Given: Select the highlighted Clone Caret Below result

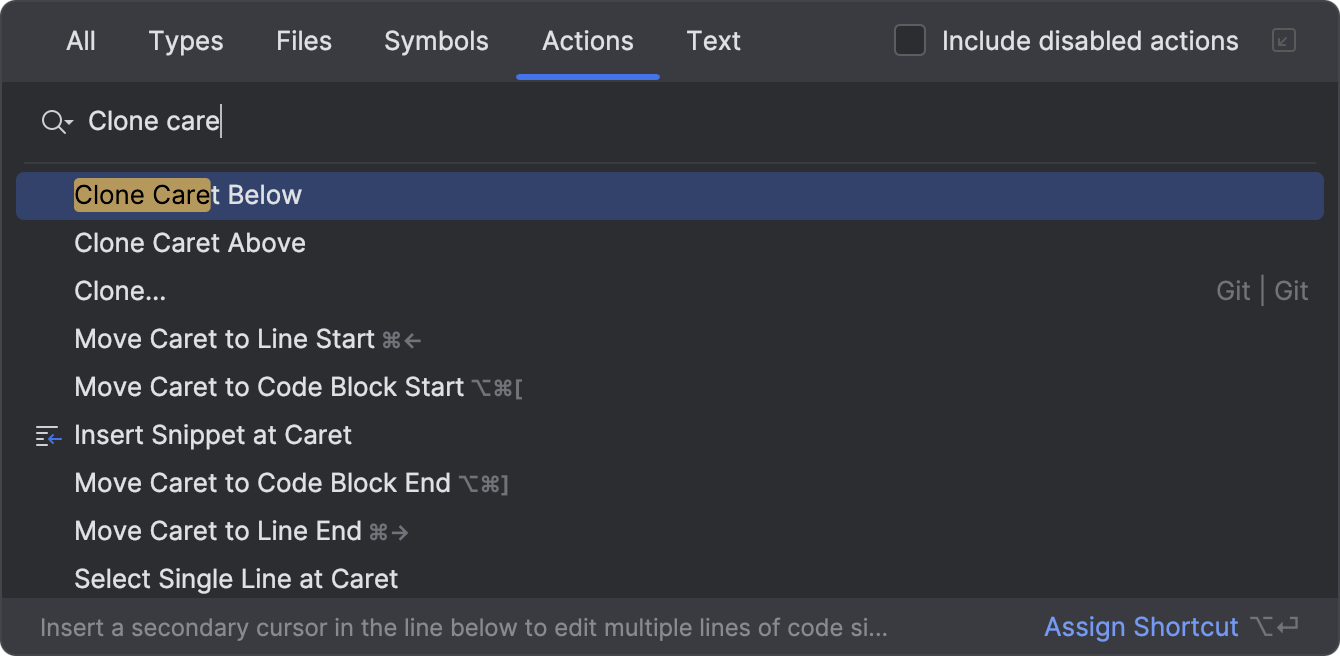Looking at the screenshot, I should coord(188,195).
